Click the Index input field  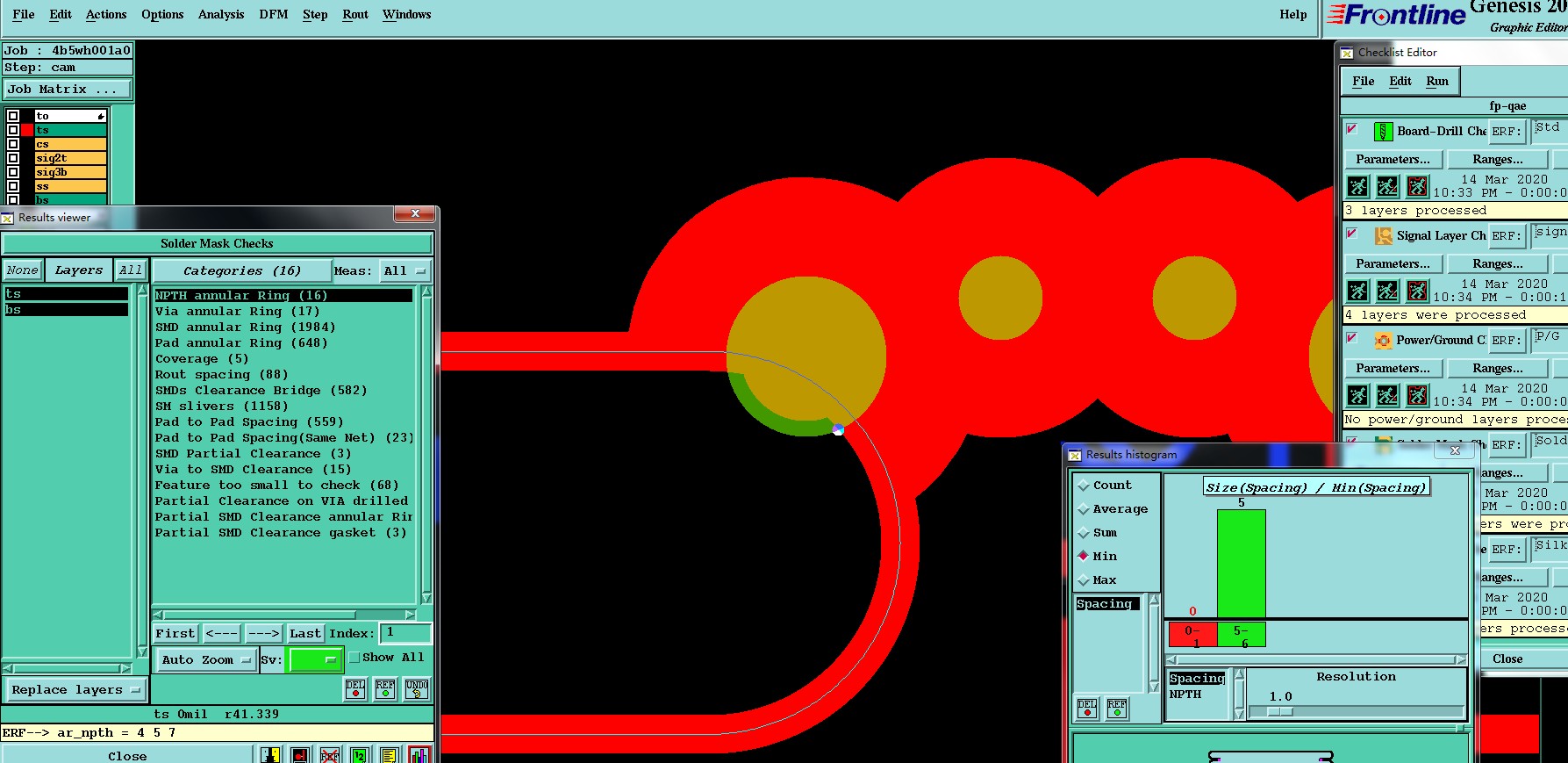point(406,633)
